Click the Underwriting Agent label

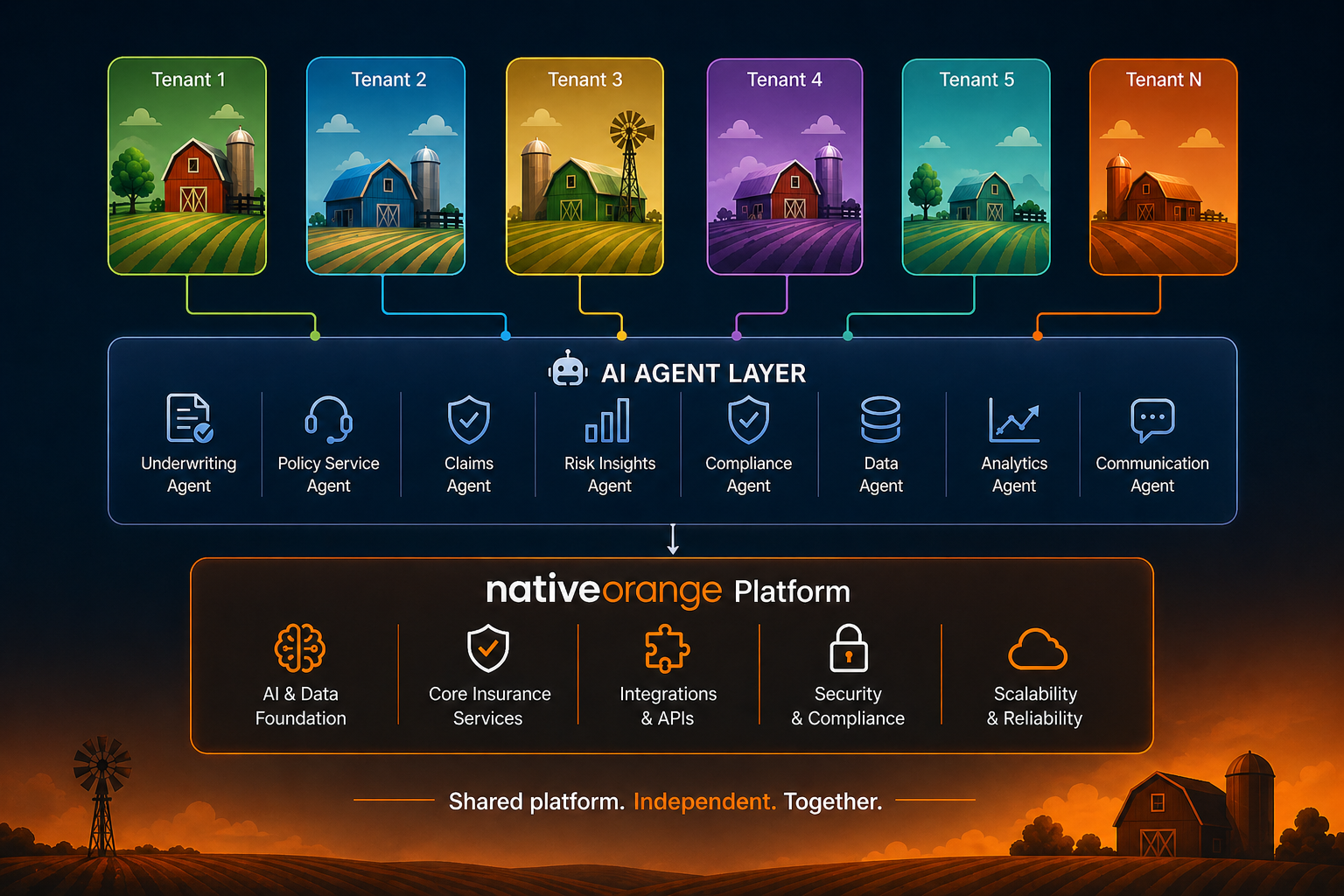[x=189, y=474]
